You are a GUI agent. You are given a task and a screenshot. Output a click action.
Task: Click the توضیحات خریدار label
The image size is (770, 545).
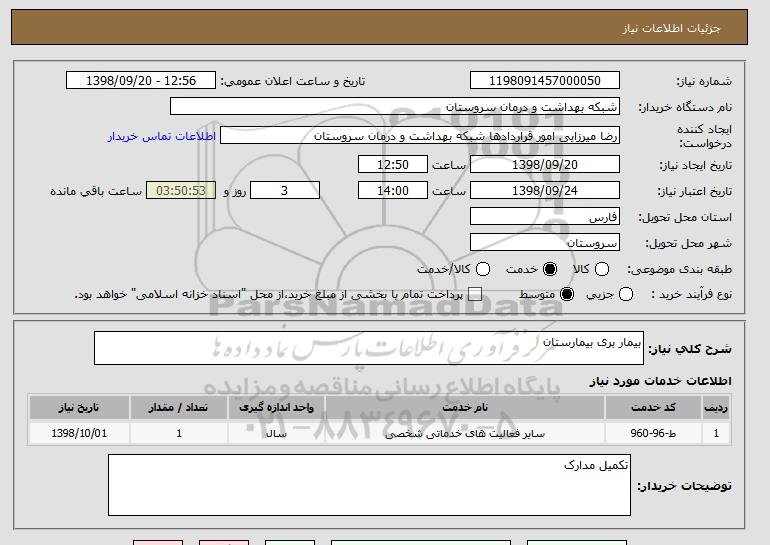[x=685, y=486]
